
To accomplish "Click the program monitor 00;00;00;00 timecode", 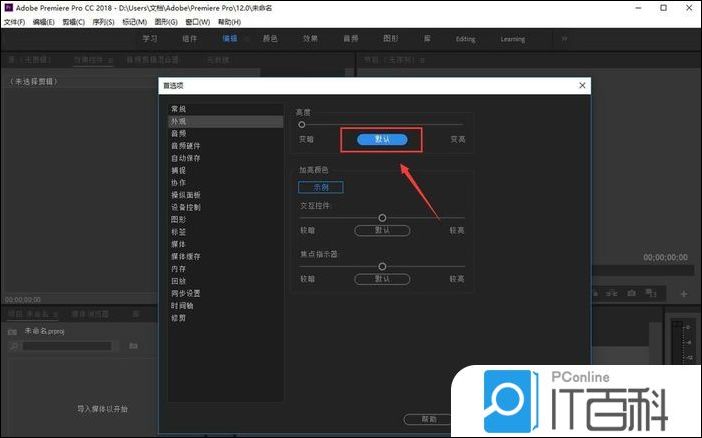I will pyautogui.click(x=665, y=258).
